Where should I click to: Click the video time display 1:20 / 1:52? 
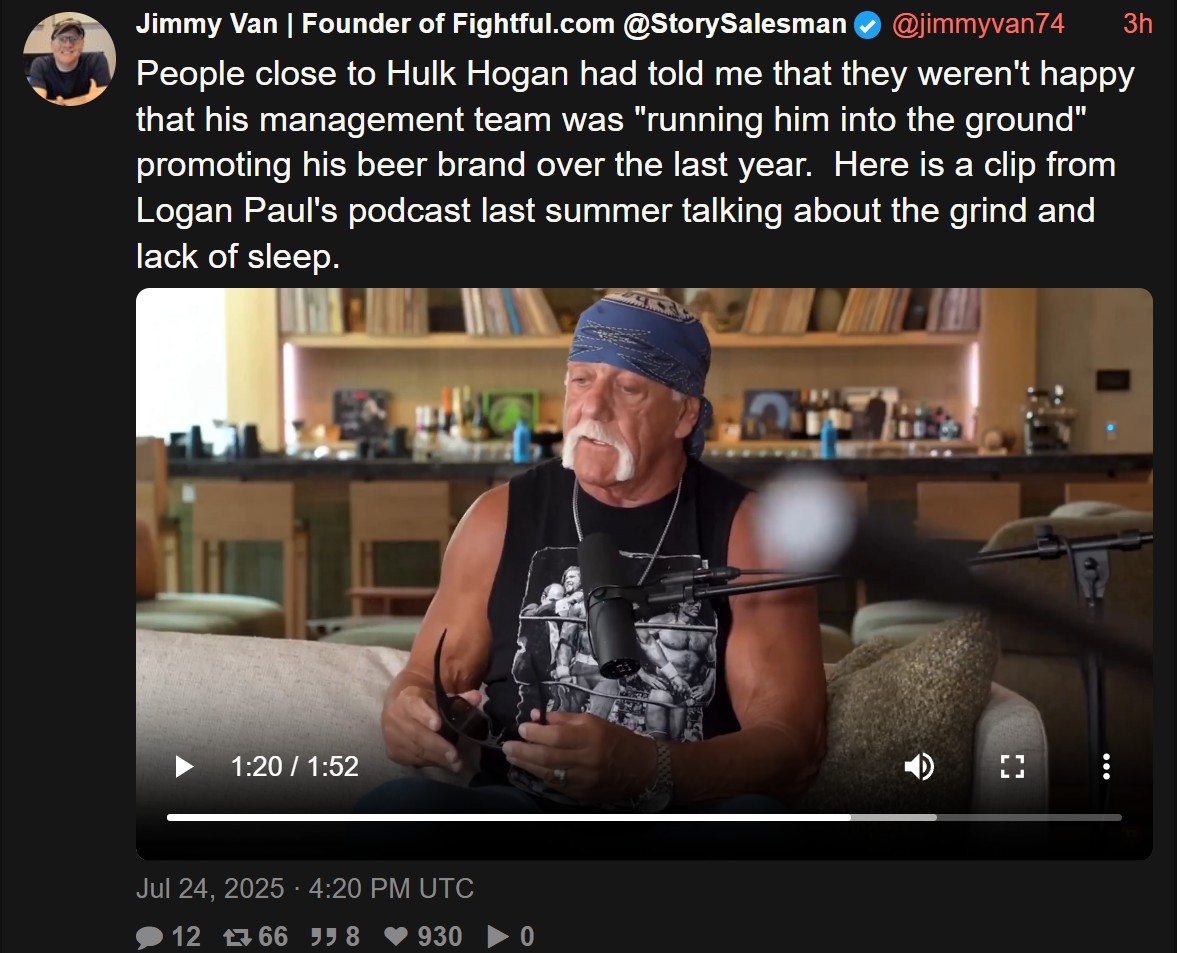coord(294,767)
